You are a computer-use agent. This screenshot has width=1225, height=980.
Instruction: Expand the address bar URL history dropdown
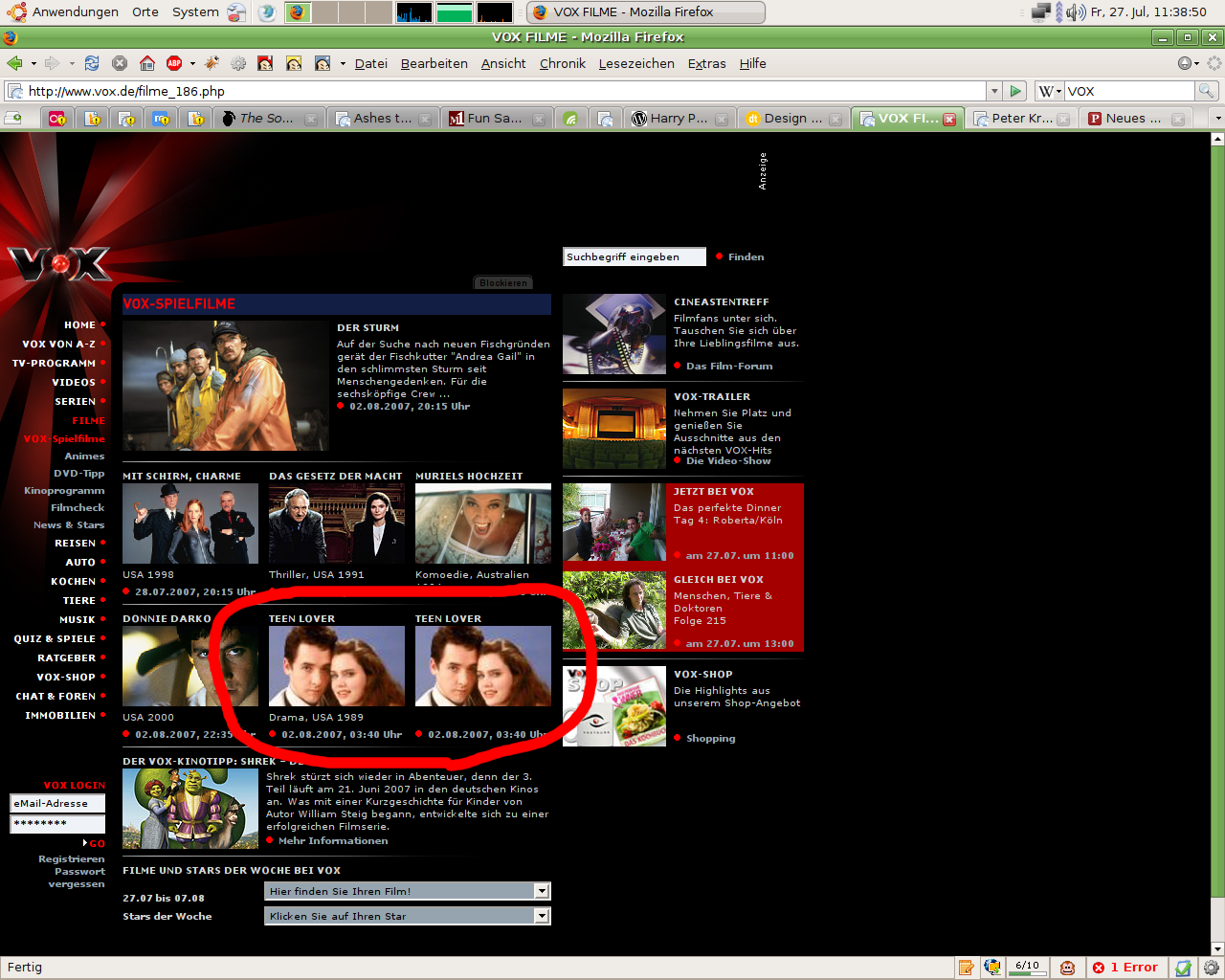994,91
